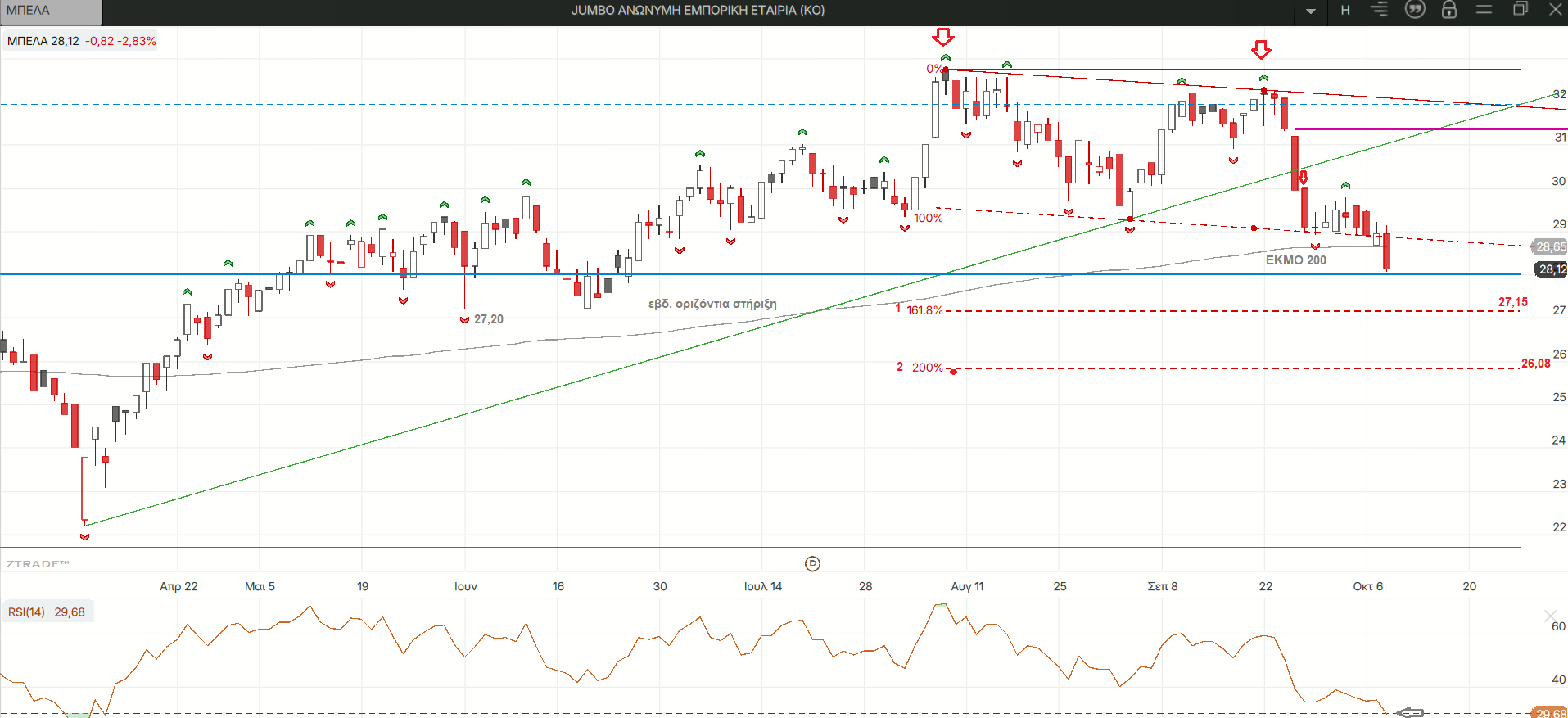Click the 161.8% Fibonacci level label
Viewport: 1568px width, 718px height.
point(924,310)
